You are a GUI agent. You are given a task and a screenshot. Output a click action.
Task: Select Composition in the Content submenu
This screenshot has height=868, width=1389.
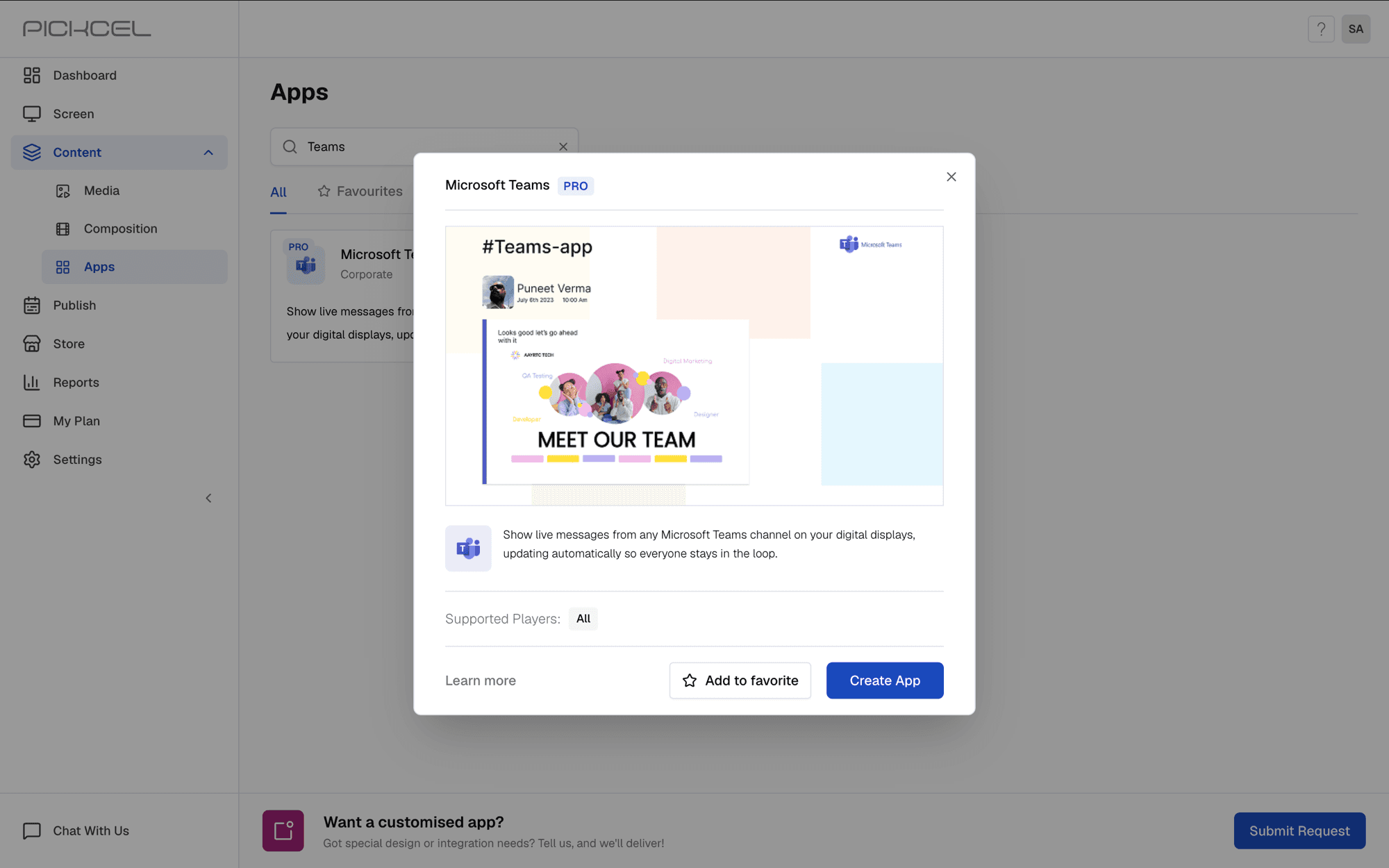[x=135, y=229]
